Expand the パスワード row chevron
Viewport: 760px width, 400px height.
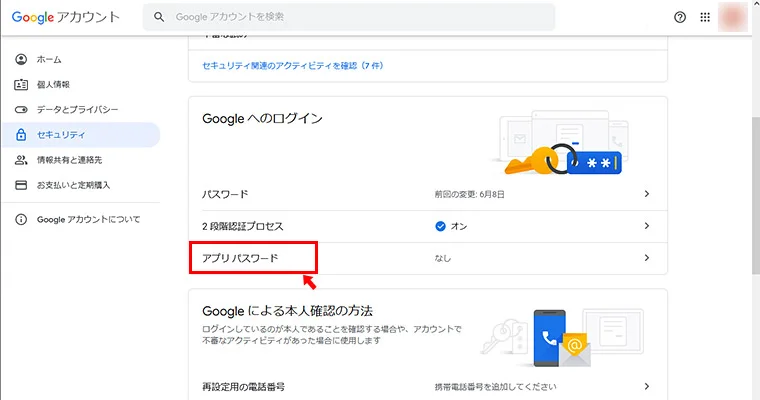[x=647, y=194]
